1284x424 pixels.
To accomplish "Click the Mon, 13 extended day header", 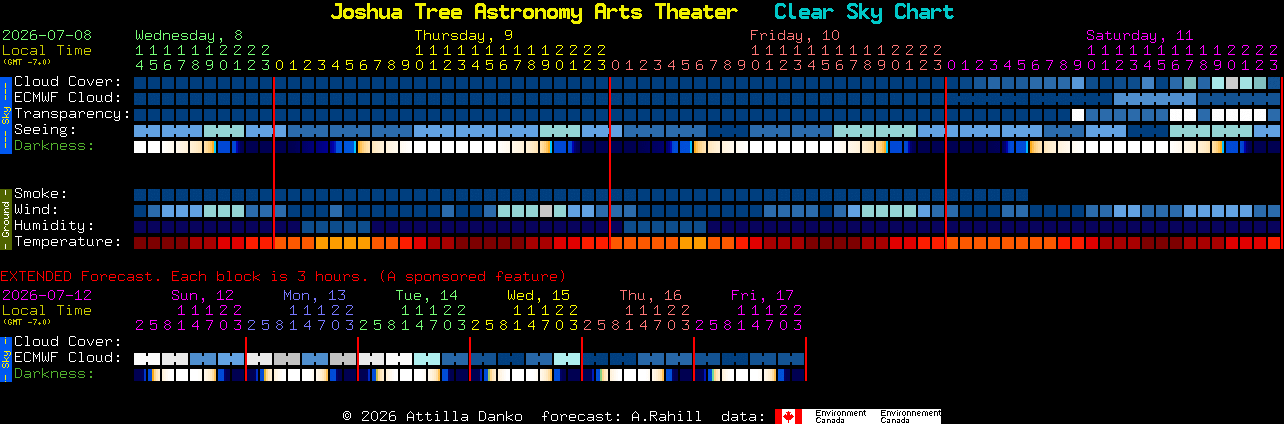I will point(315,295).
